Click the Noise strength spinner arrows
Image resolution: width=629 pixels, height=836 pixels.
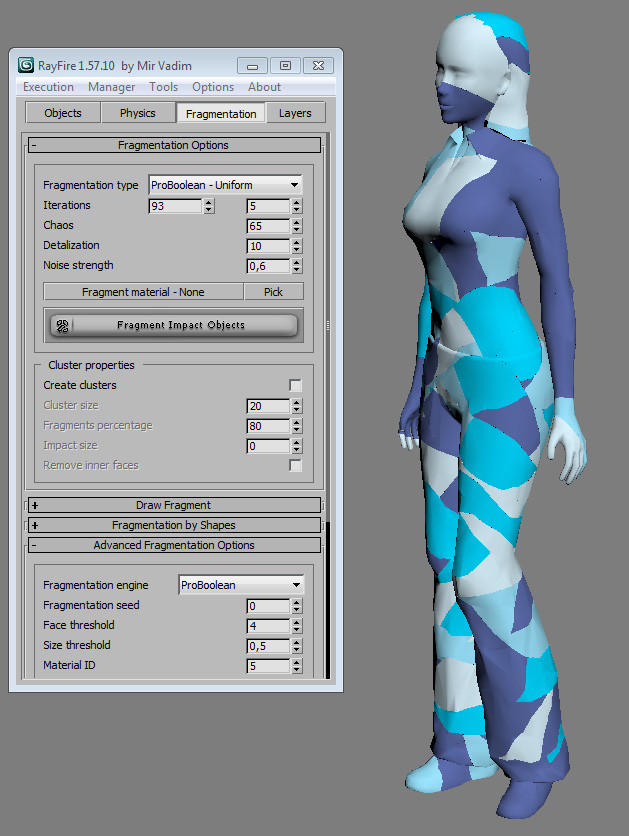(x=297, y=266)
